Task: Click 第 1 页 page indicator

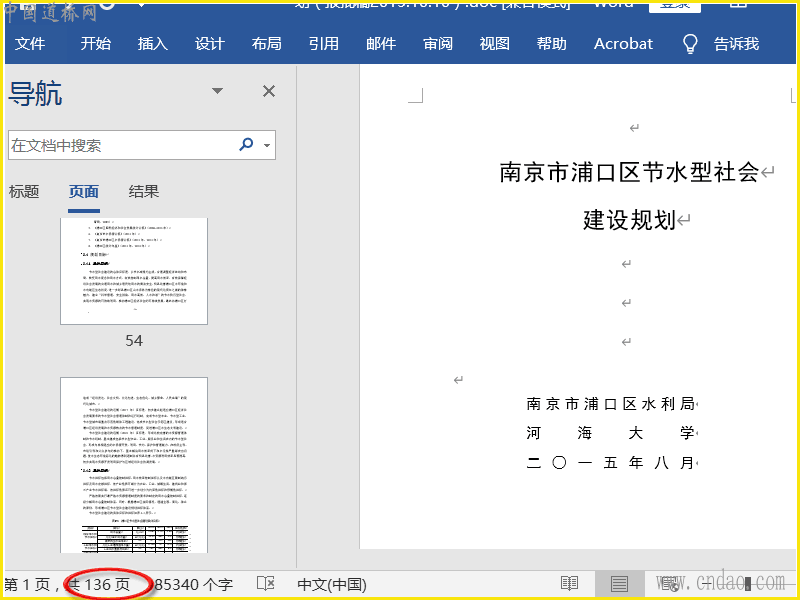Action: click(x=28, y=585)
